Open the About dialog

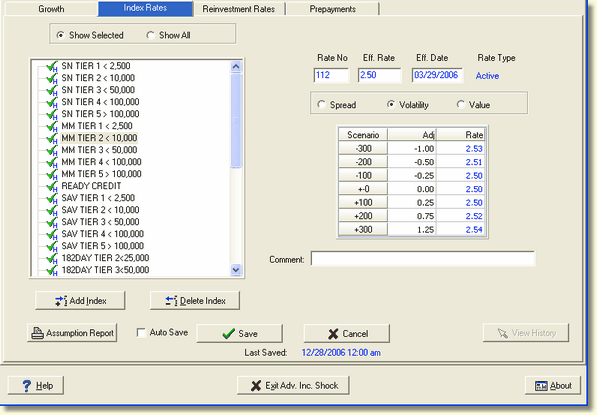tap(553, 386)
